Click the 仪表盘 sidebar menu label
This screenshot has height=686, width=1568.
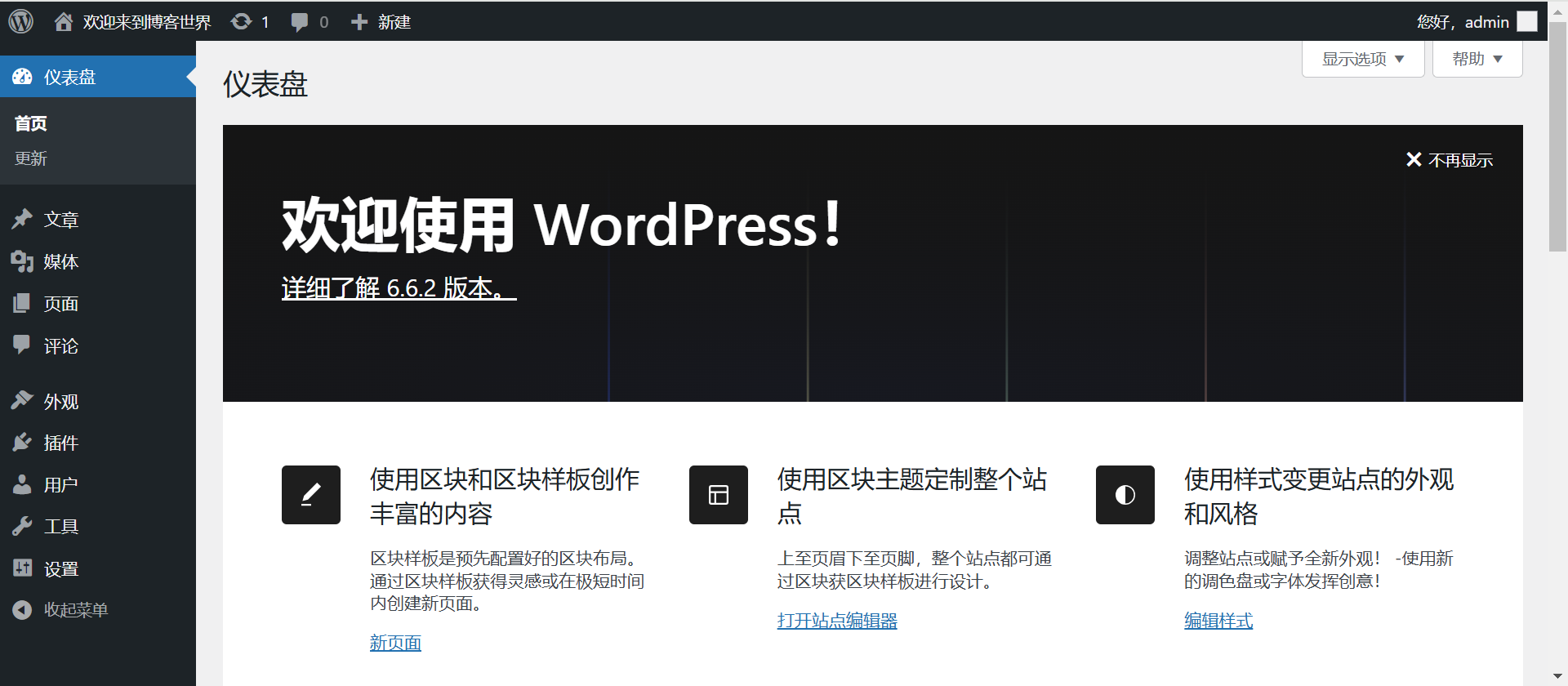click(x=70, y=77)
